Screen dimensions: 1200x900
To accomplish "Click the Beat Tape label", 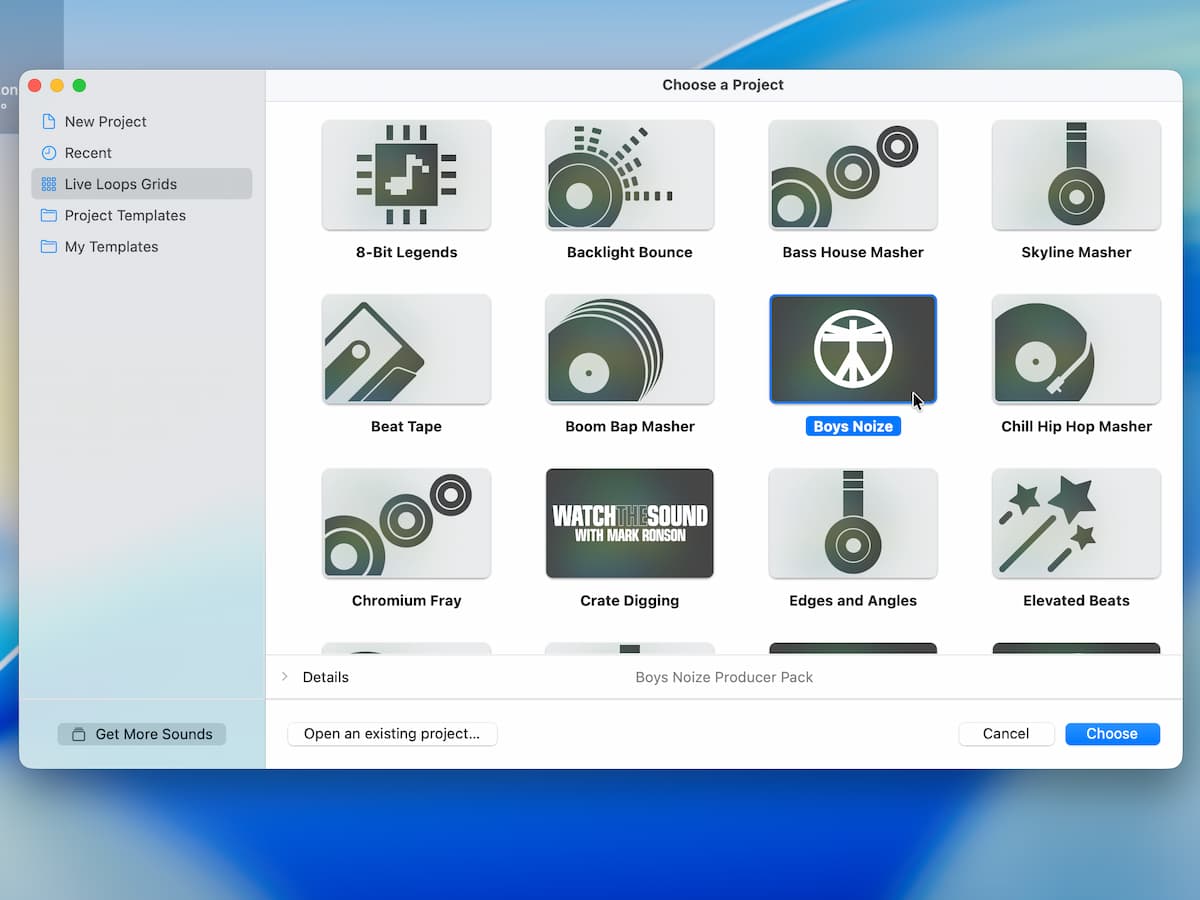I will 406,426.
